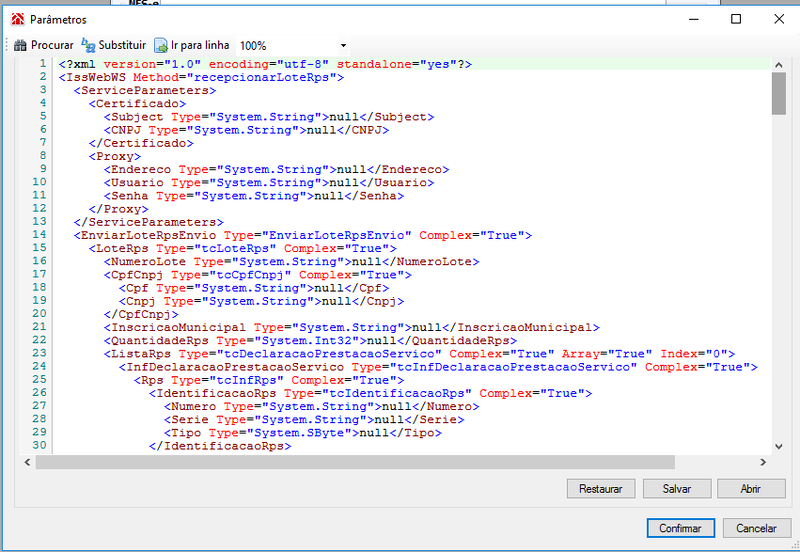Click line number 30 in gutter
This screenshot has width=800, height=552.
pos(39,445)
